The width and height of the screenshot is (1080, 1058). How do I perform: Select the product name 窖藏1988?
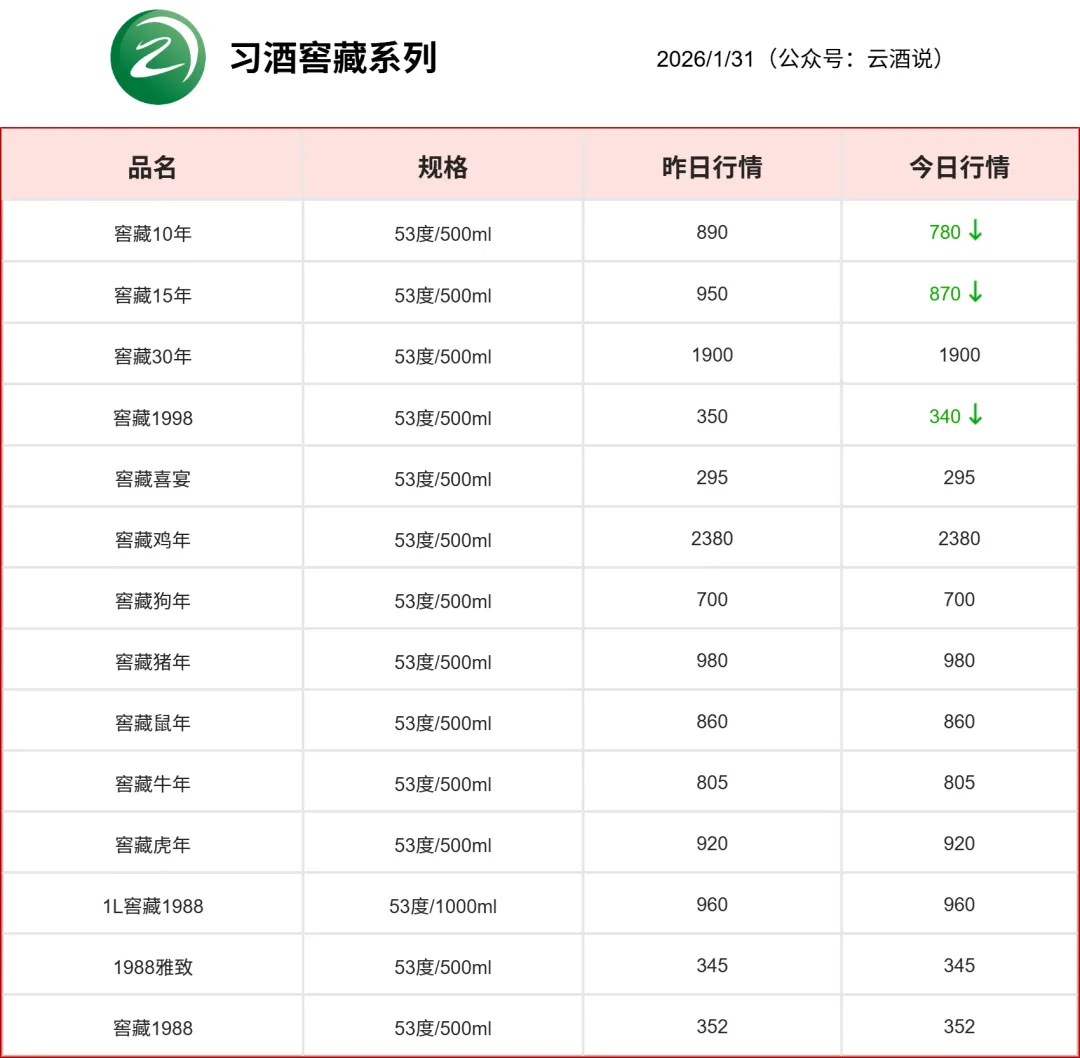(152, 1028)
